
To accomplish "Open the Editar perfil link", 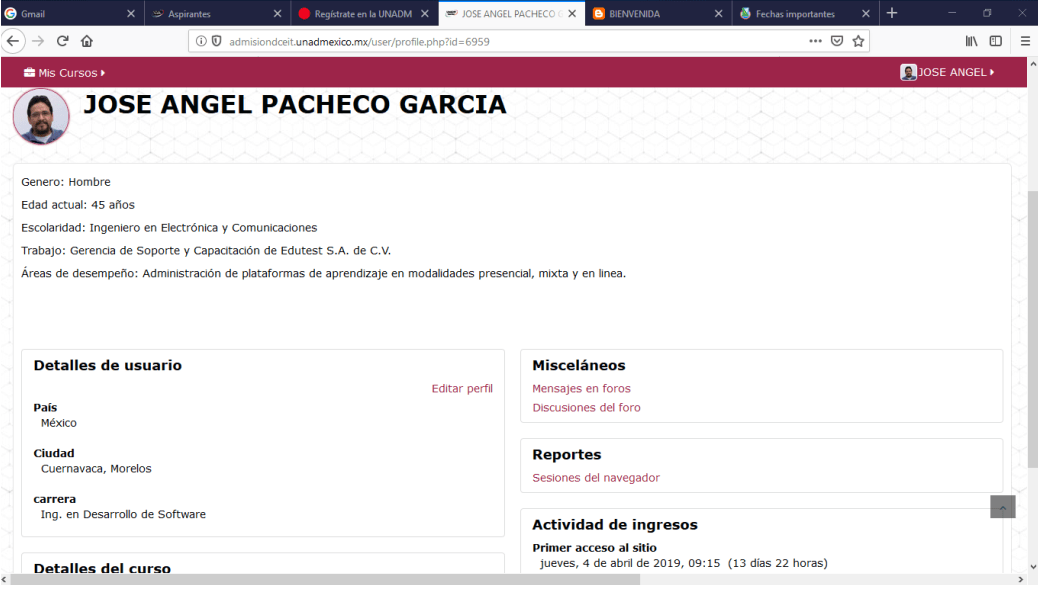I will [461, 388].
